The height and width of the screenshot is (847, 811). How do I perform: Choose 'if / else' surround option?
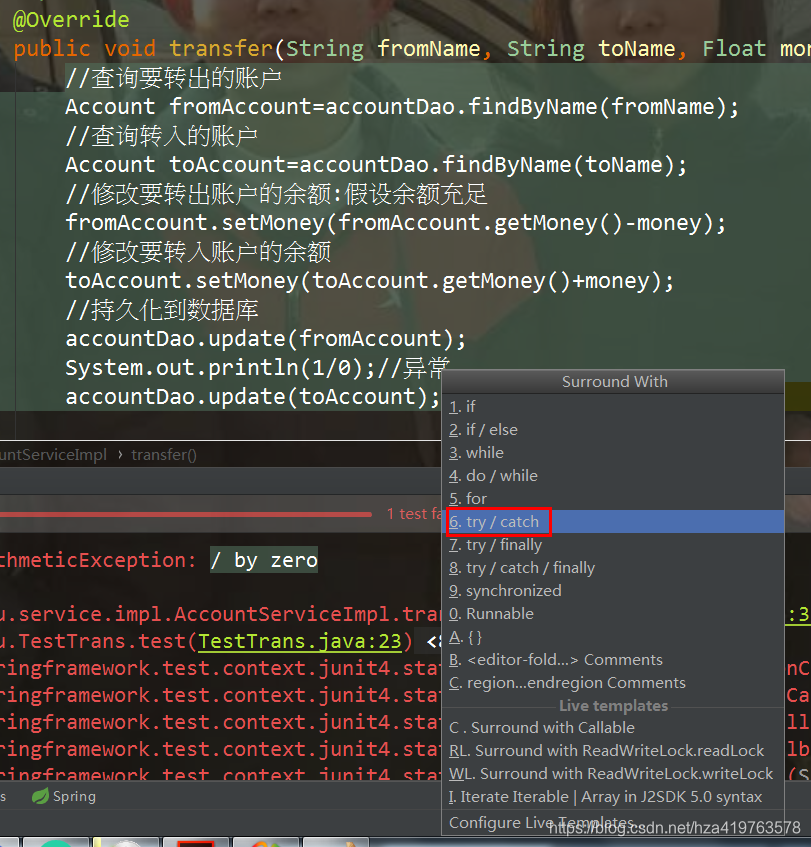pyautogui.click(x=613, y=429)
